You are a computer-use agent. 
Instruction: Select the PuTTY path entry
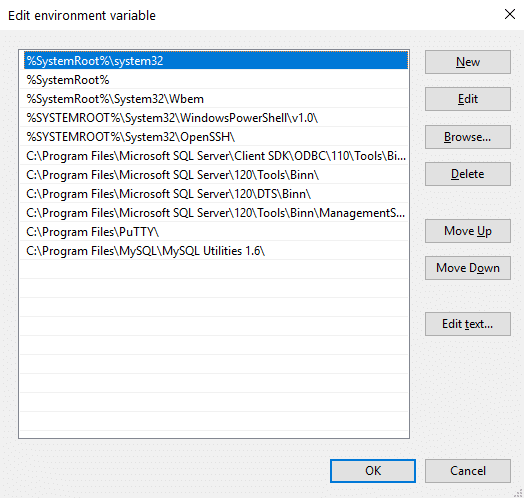pos(216,232)
